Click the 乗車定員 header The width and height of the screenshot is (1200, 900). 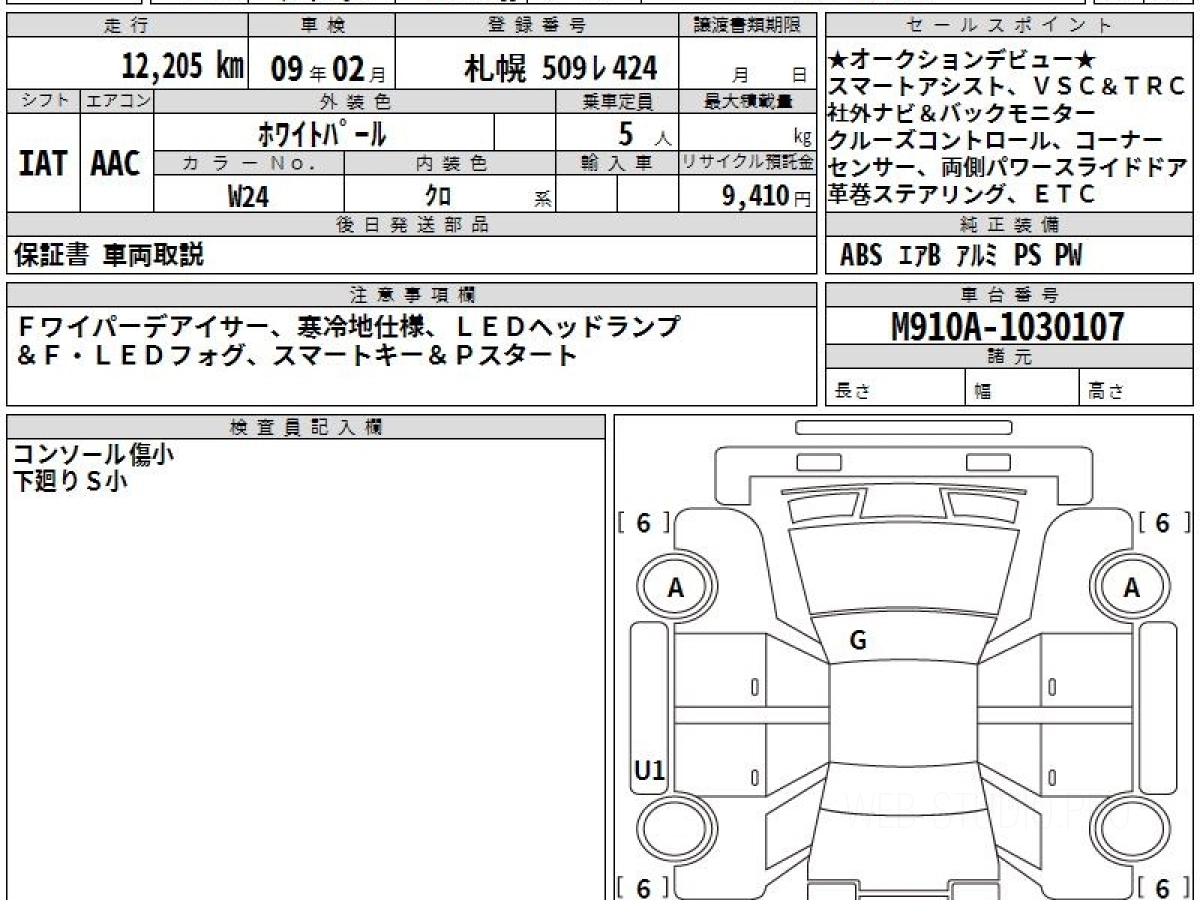[617, 101]
